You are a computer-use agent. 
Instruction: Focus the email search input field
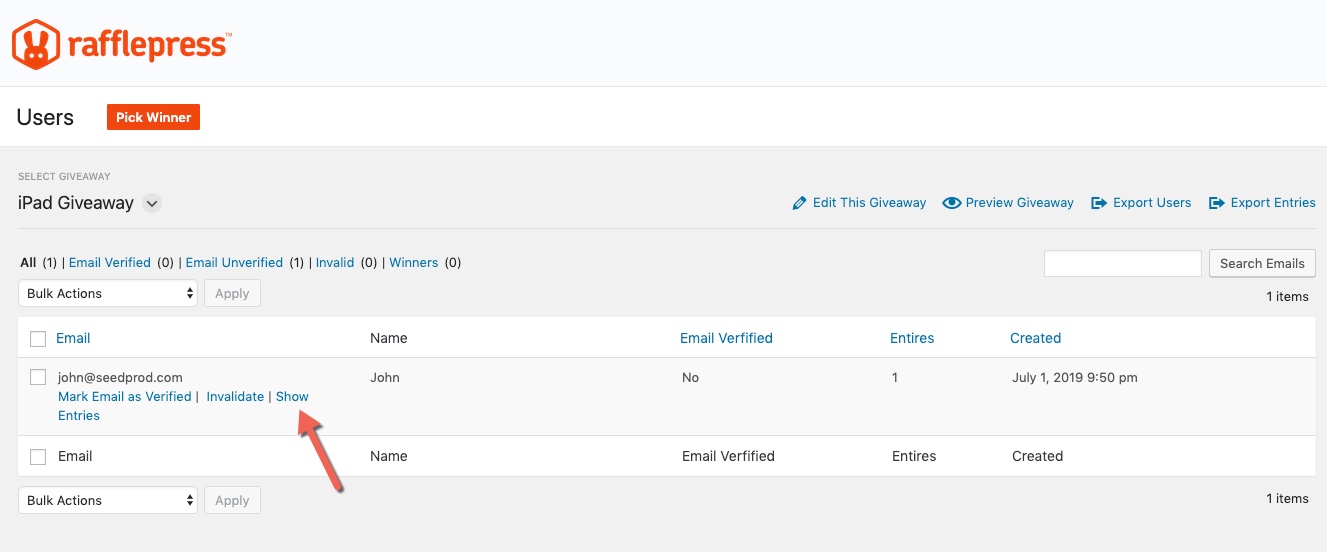1123,263
